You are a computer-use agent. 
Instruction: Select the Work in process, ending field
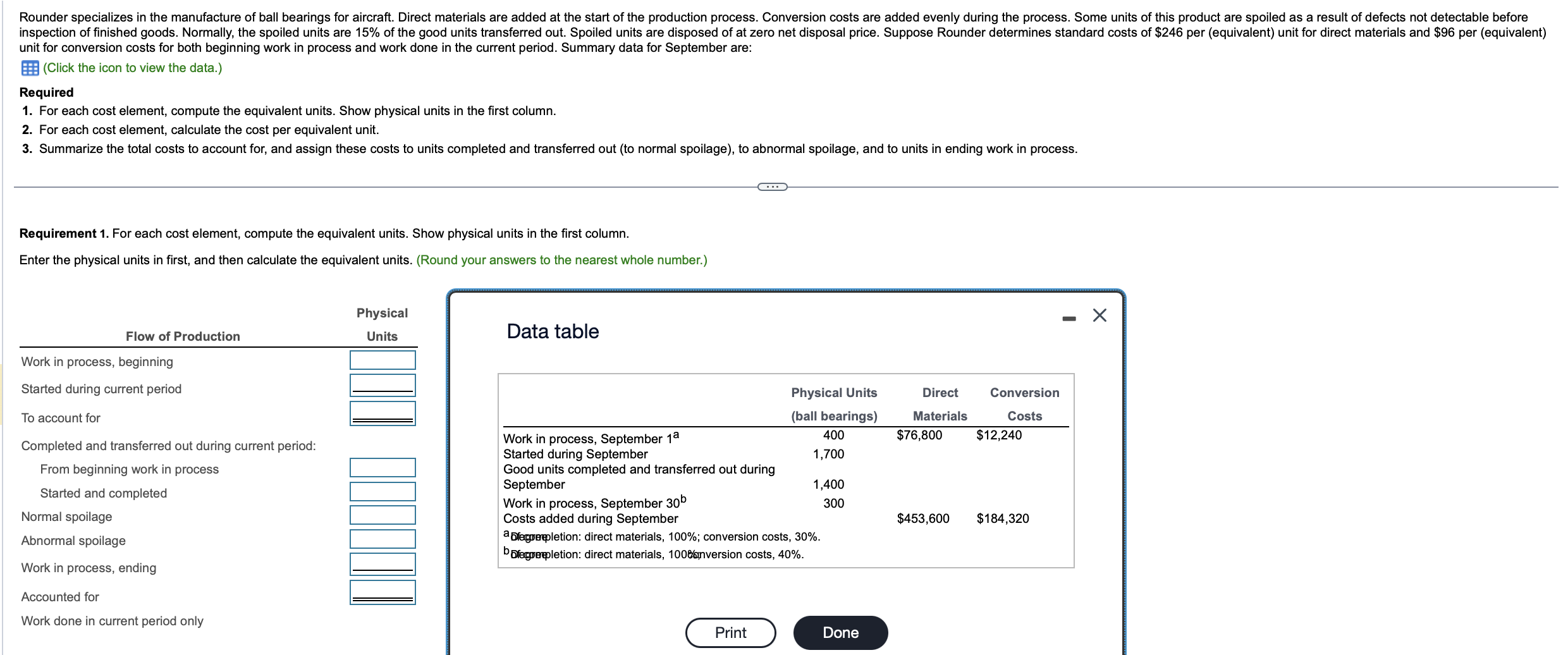click(382, 561)
